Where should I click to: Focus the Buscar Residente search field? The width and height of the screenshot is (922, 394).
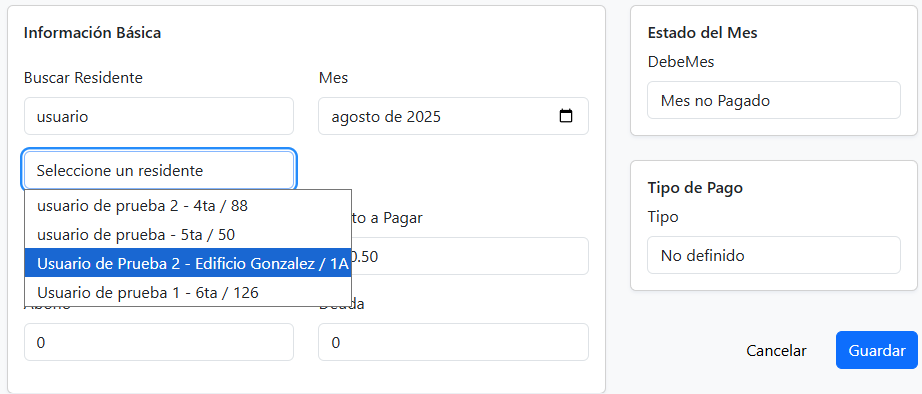[159, 116]
